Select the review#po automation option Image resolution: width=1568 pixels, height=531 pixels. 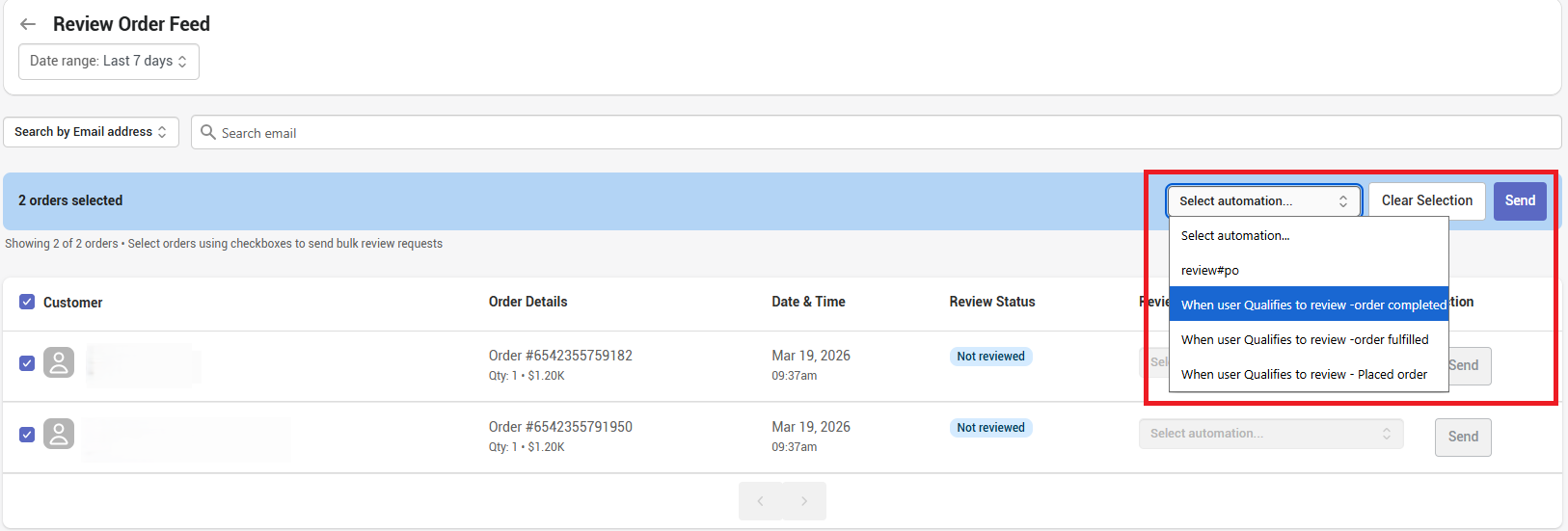[x=1309, y=270]
